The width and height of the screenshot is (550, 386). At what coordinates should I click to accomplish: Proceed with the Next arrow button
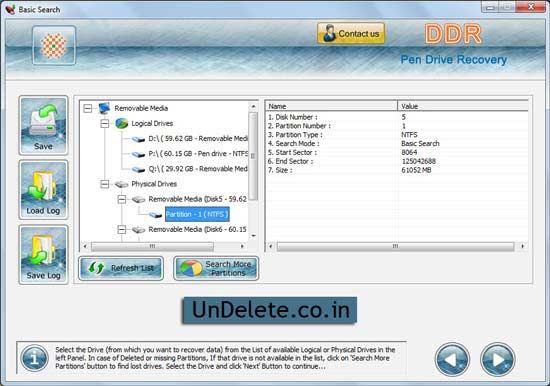[497, 359]
